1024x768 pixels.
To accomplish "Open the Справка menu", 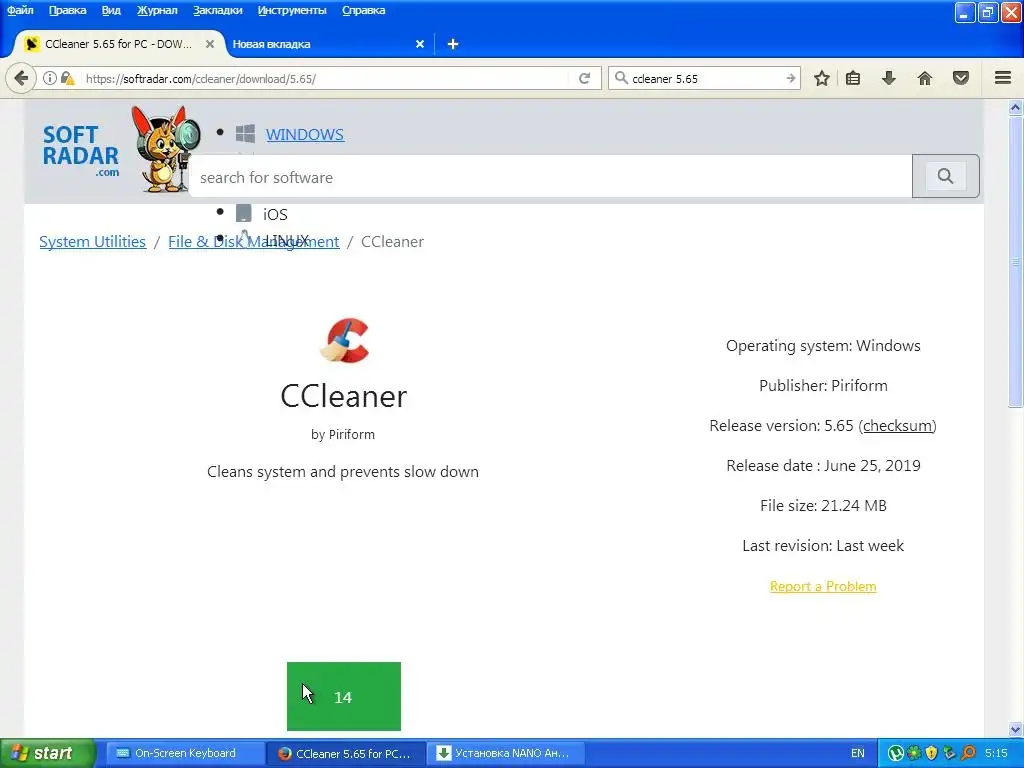I will pos(363,10).
